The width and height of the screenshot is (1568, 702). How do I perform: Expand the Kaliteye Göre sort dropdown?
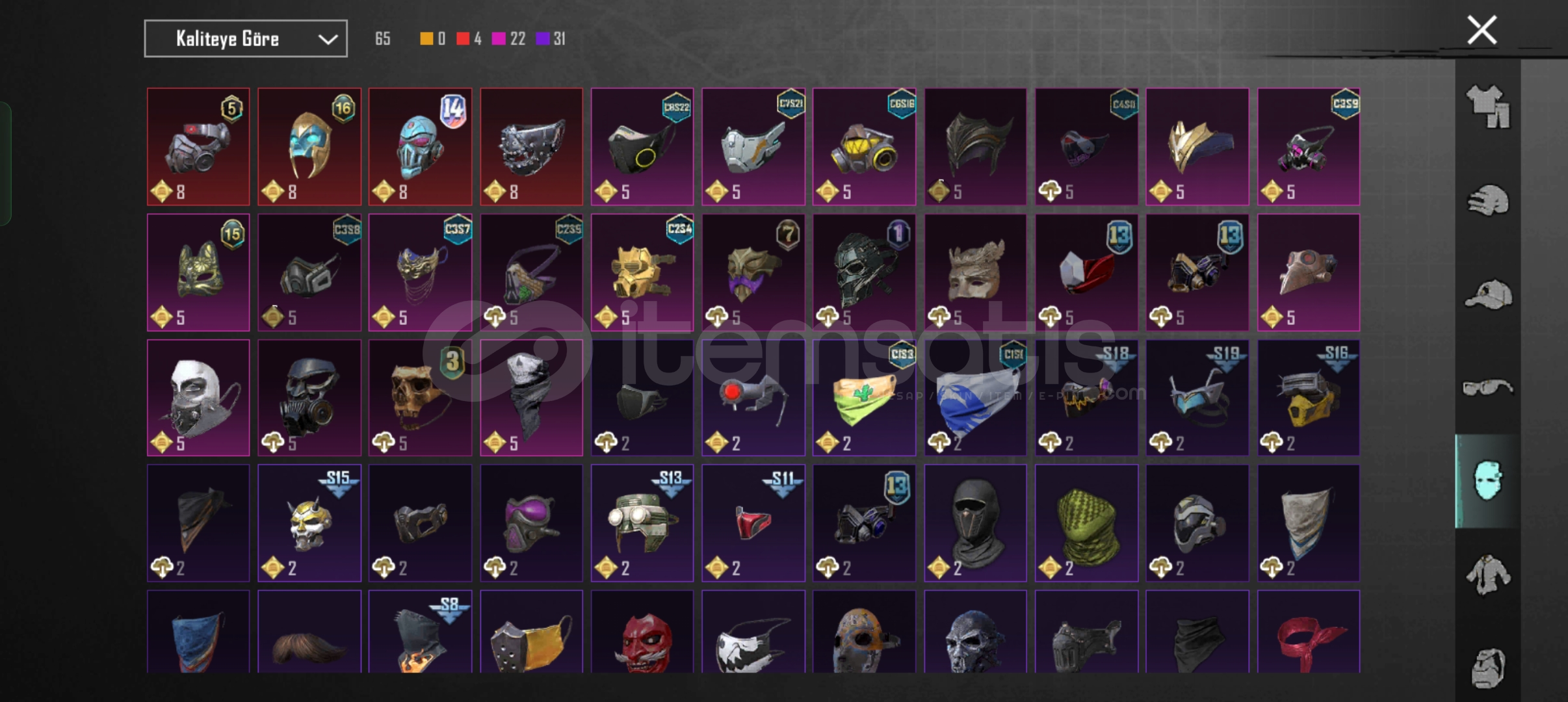point(246,39)
